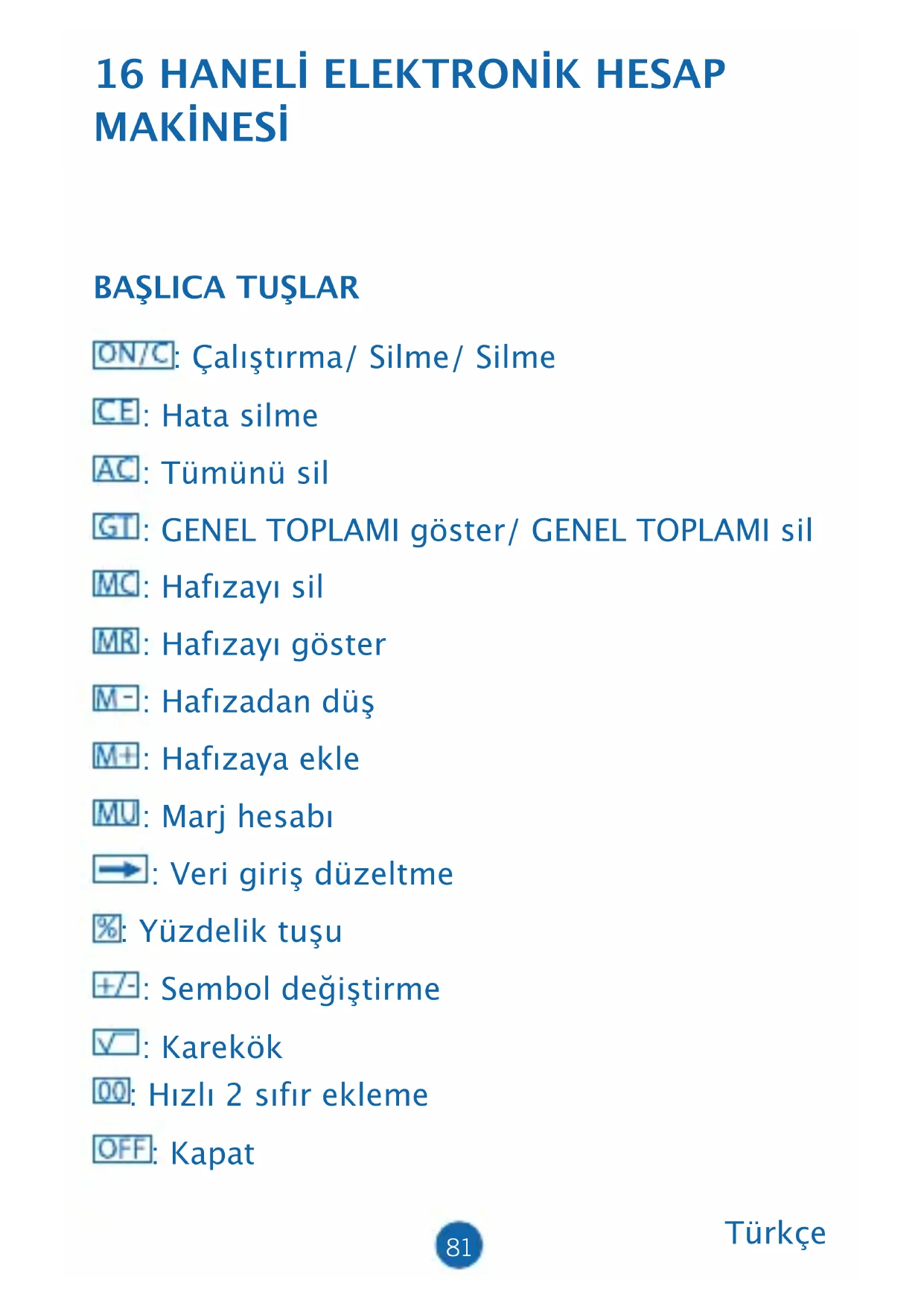Click the OFF key icon

(x=123, y=1149)
